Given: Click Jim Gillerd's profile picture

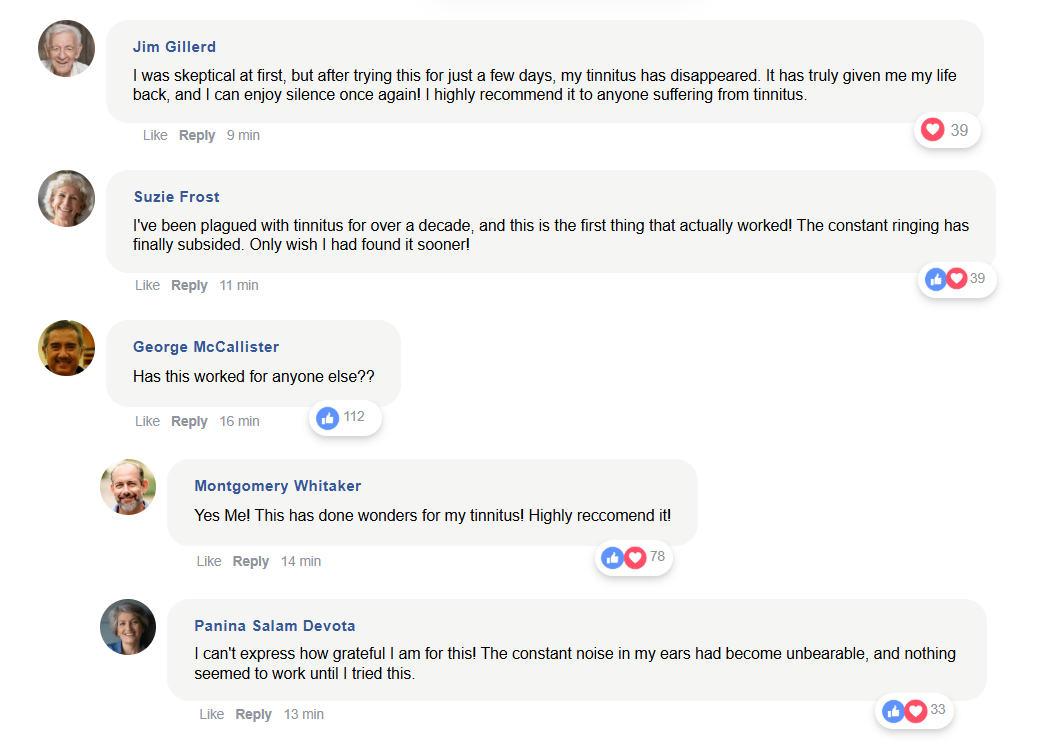Looking at the screenshot, I should point(66,48).
